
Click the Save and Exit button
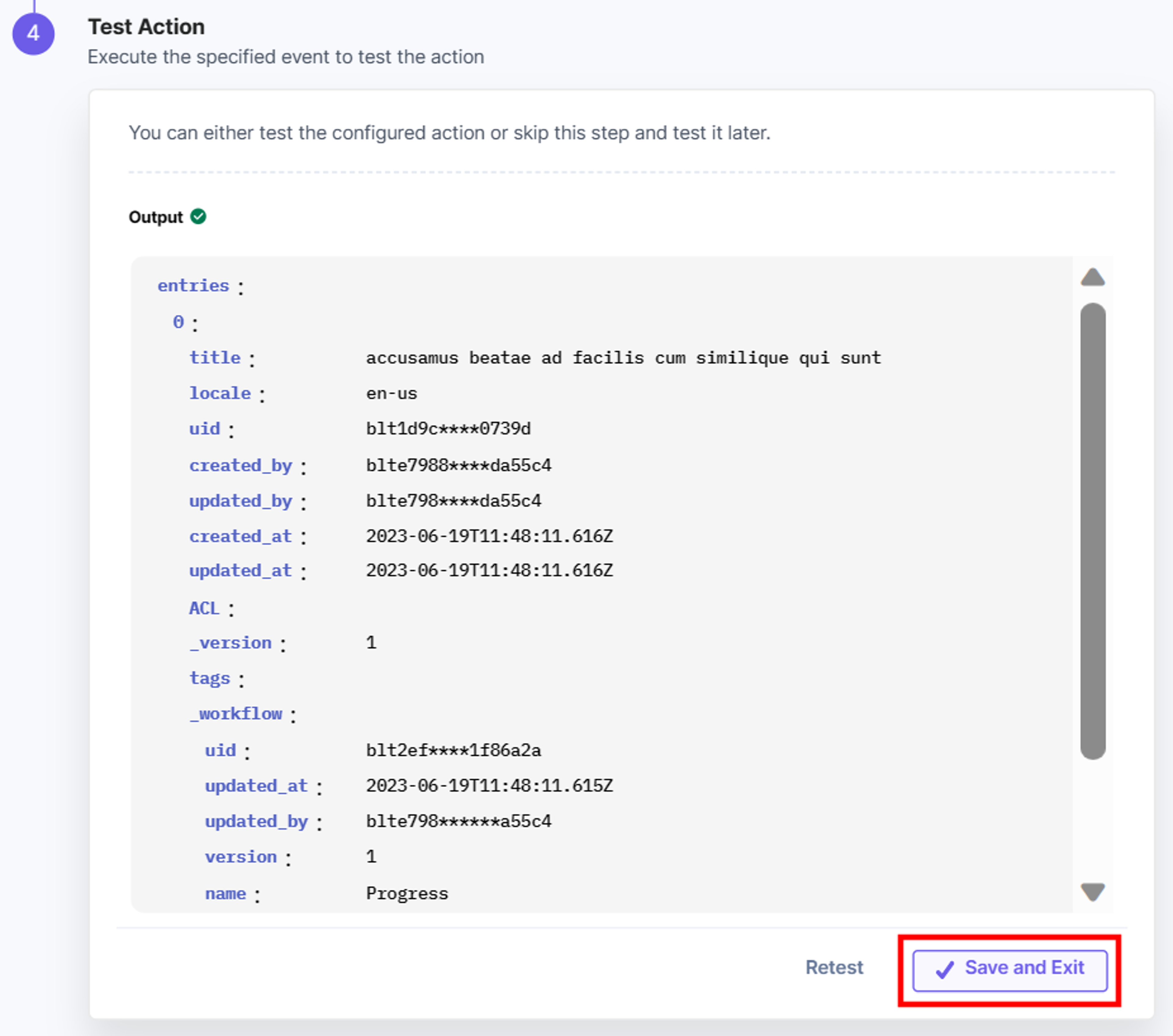(1010, 970)
